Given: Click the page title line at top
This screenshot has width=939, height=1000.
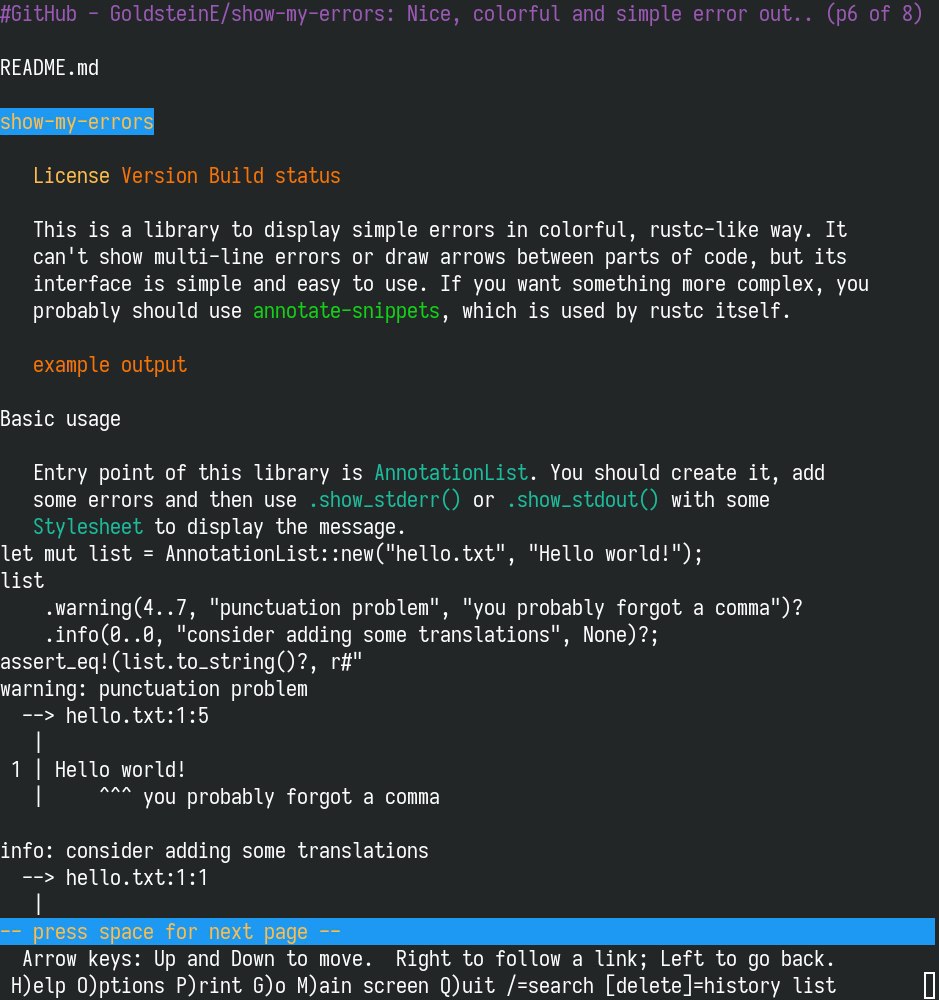Looking at the screenshot, I should [461, 13].
